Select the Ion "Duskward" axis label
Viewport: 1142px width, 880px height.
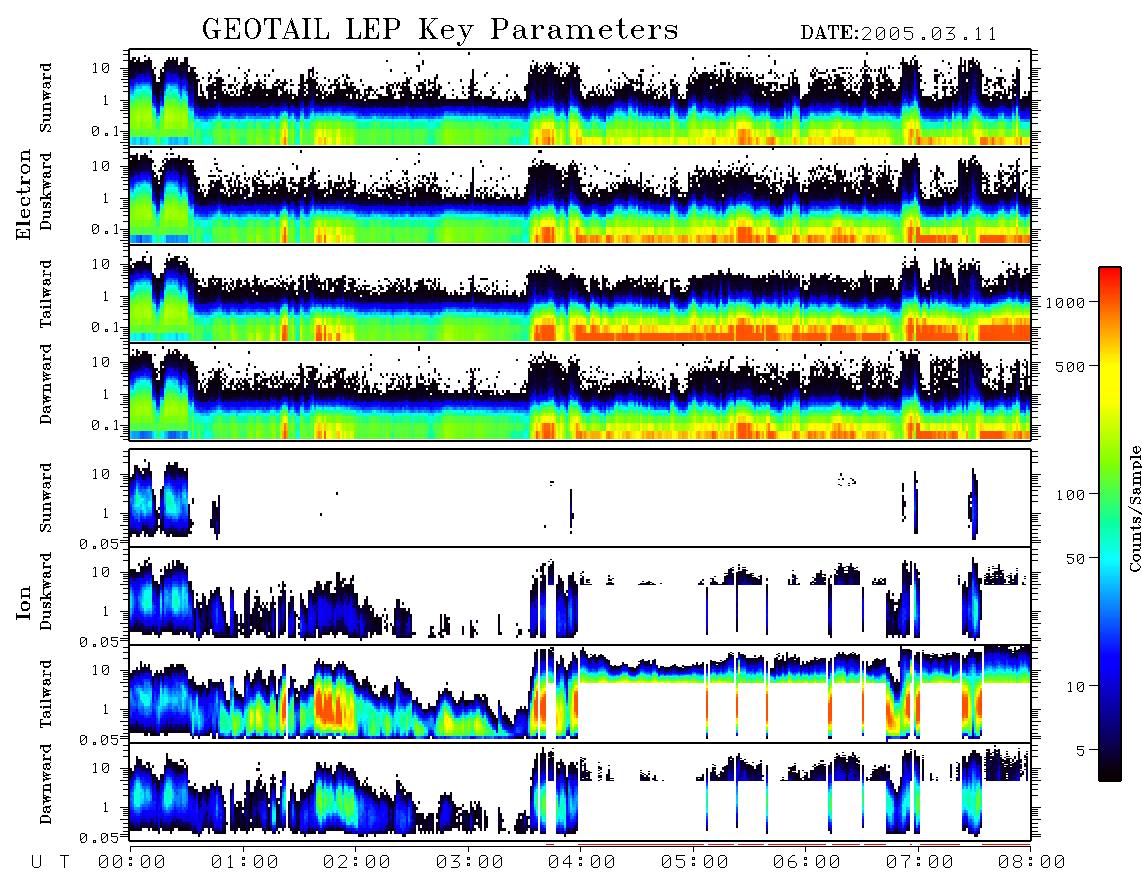pos(46,592)
